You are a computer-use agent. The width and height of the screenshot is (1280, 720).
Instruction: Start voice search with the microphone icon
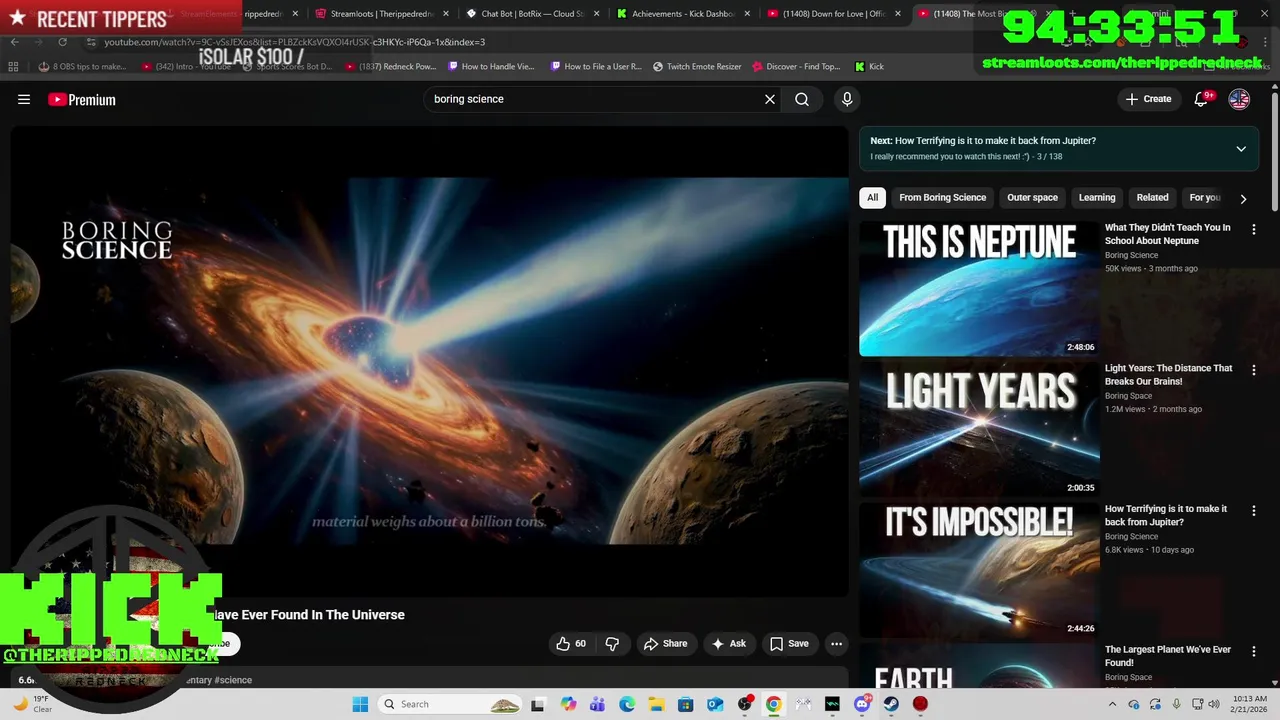pyautogui.click(x=847, y=99)
